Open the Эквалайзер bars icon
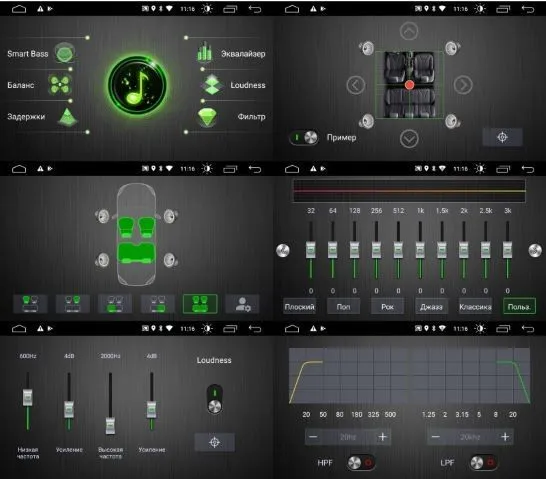Image resolution: width=546 pixels, height=479 pixels. click(205, 52)
